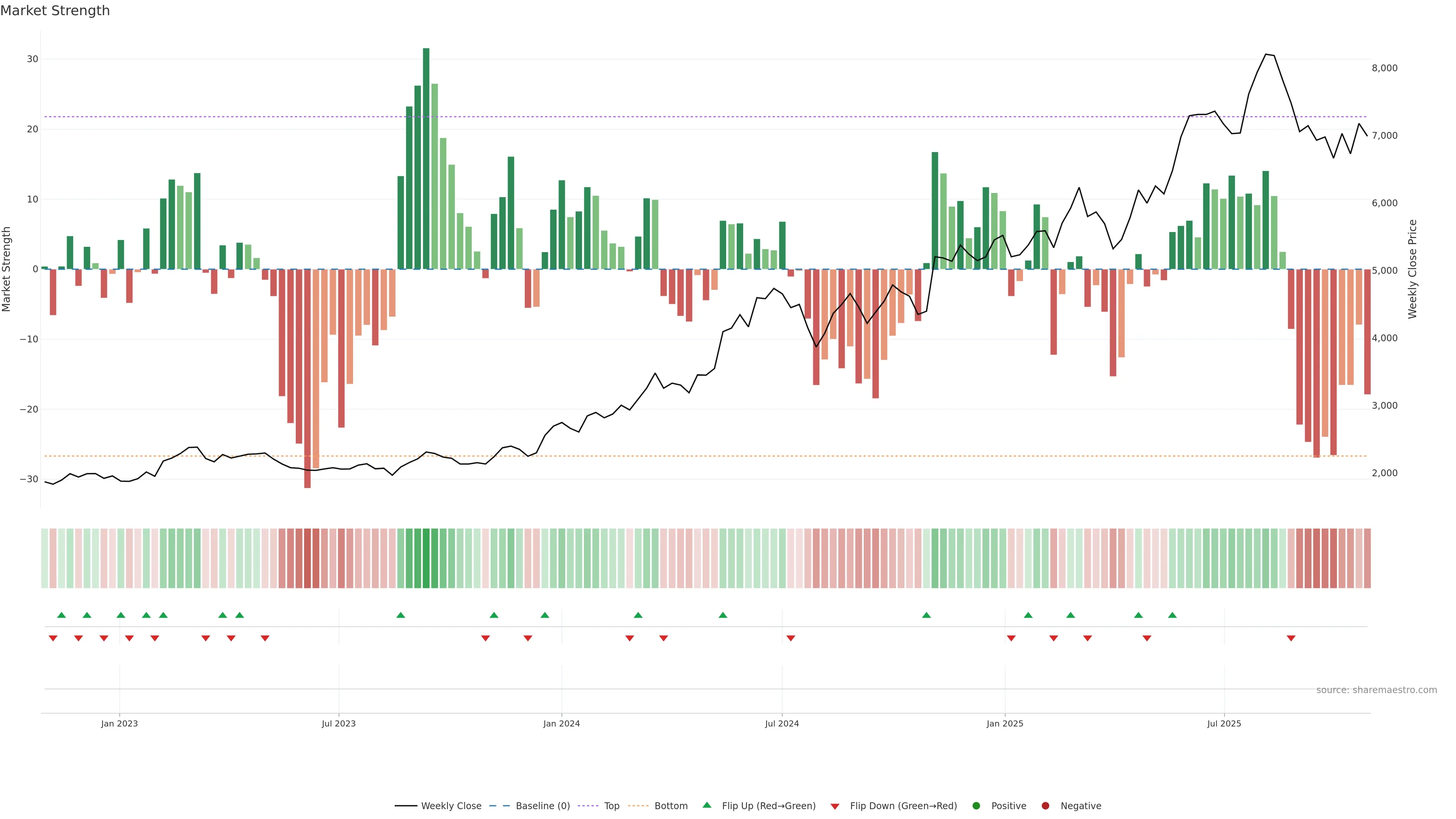Click dark red Negative legend dot
Screen dimensions: 1456x819
1045,806
